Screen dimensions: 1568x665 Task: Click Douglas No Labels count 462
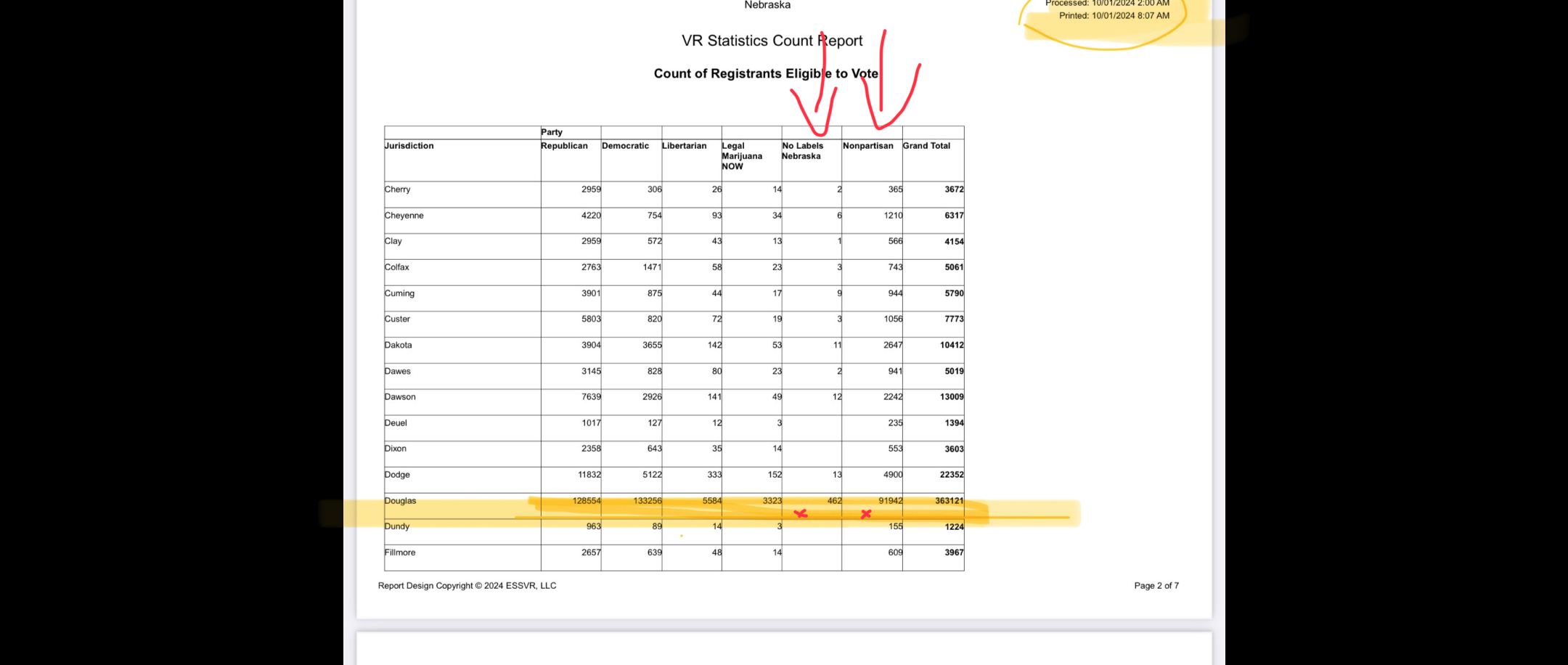(835, 501)
